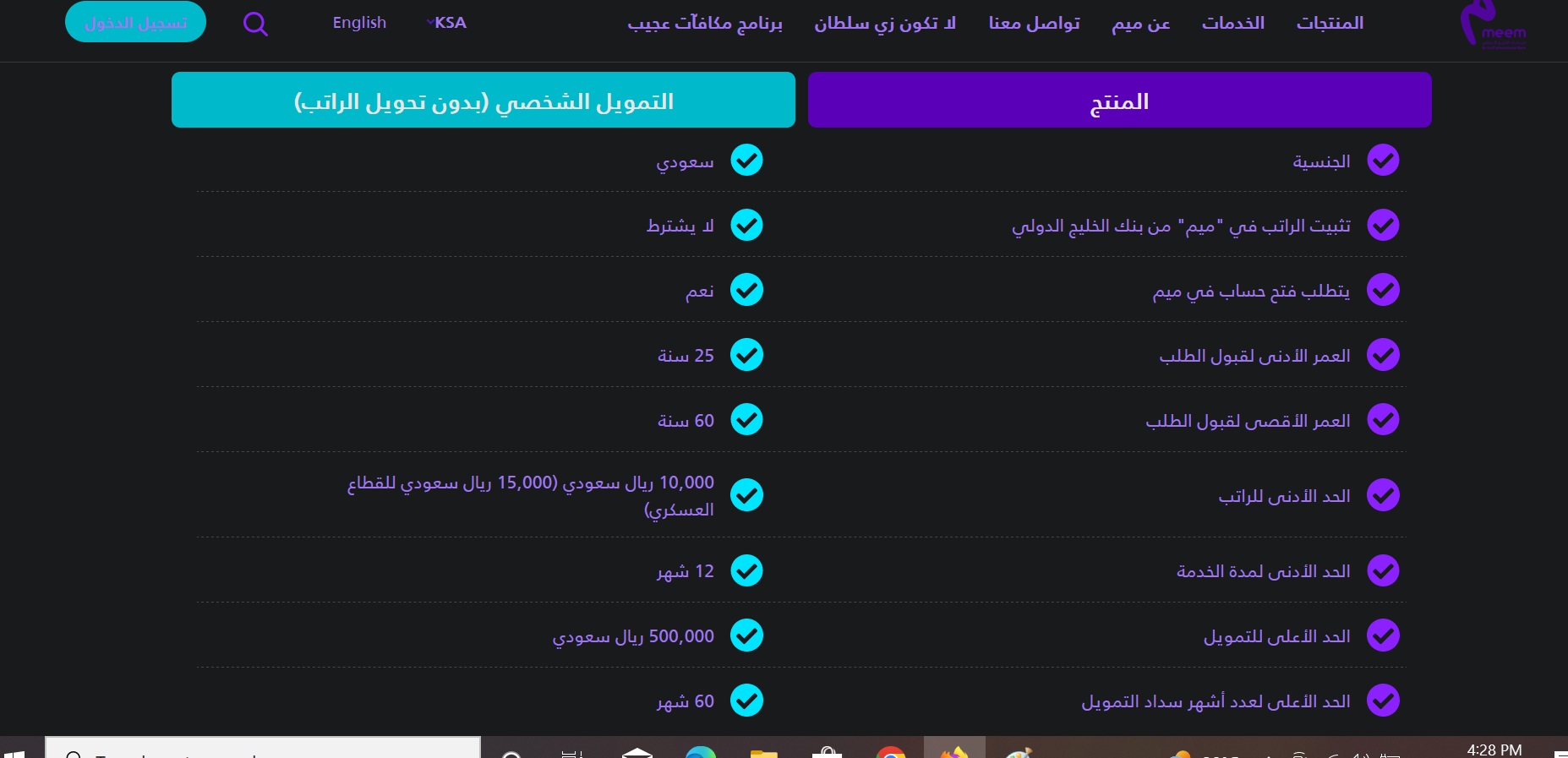The height and width of the screenshot is (758, 1568).
Task: Select the text الحد الأعلى للتمويل
Action: pos(1276,636)
